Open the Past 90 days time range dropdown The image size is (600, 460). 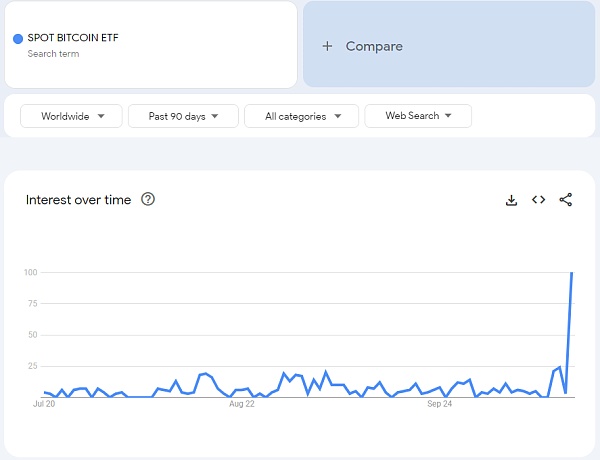183,116
